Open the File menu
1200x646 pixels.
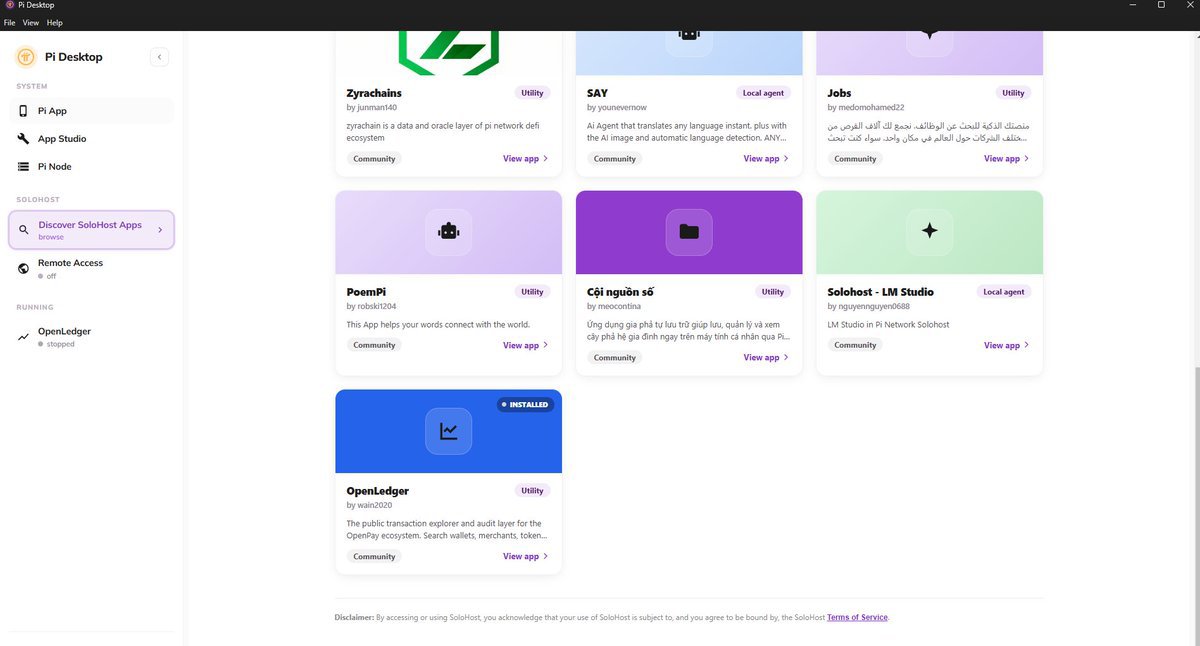(10, 22)
